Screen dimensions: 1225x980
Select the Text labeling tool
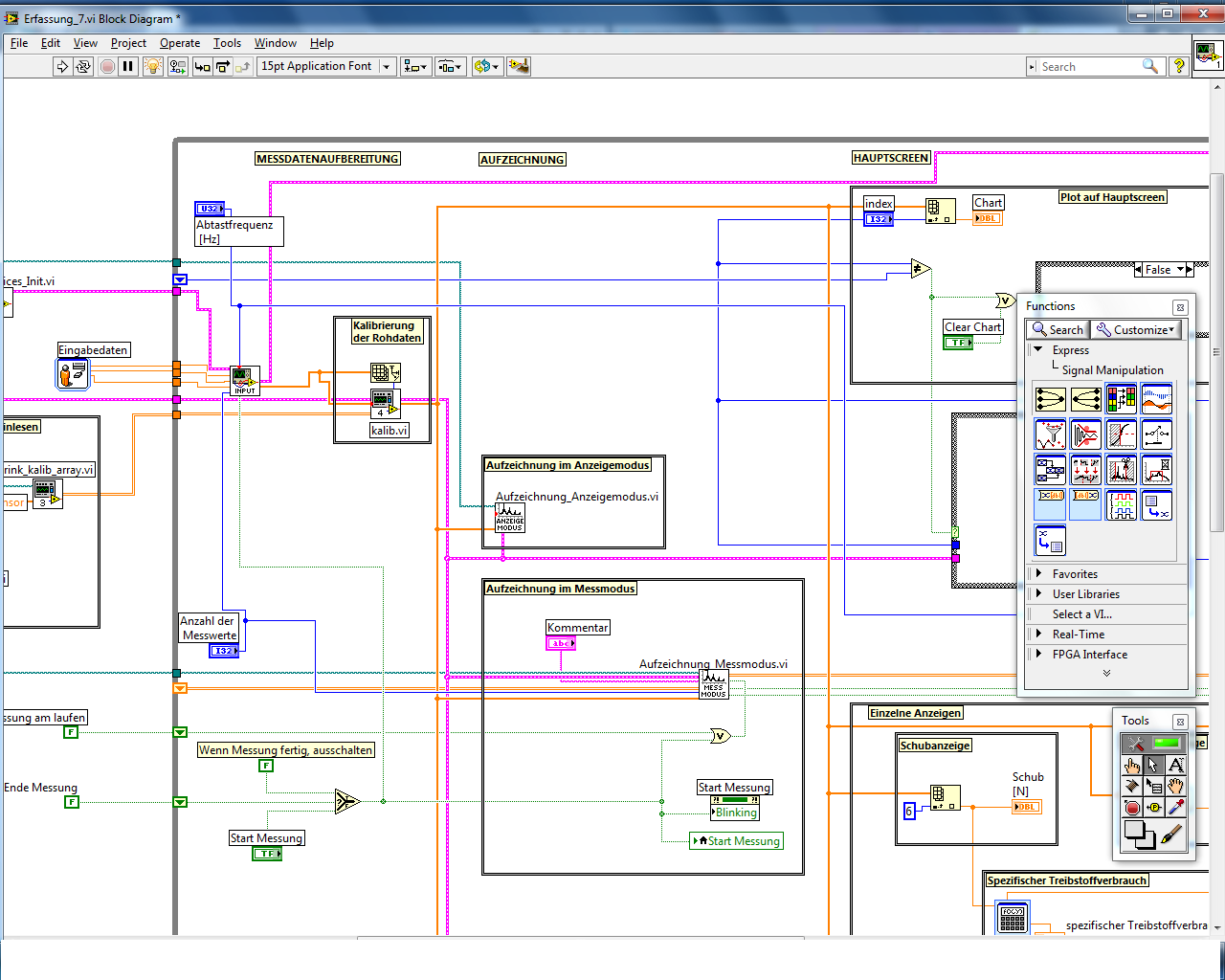[x=1176, y=765]
